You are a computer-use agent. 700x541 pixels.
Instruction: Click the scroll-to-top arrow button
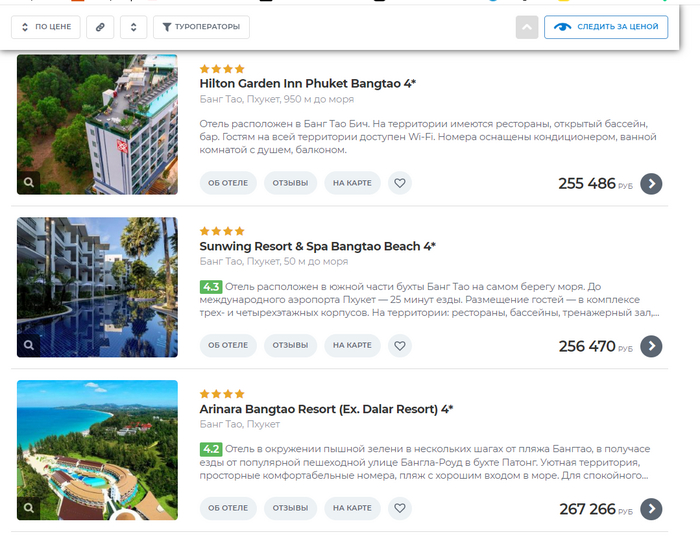(x=527, y=27)
